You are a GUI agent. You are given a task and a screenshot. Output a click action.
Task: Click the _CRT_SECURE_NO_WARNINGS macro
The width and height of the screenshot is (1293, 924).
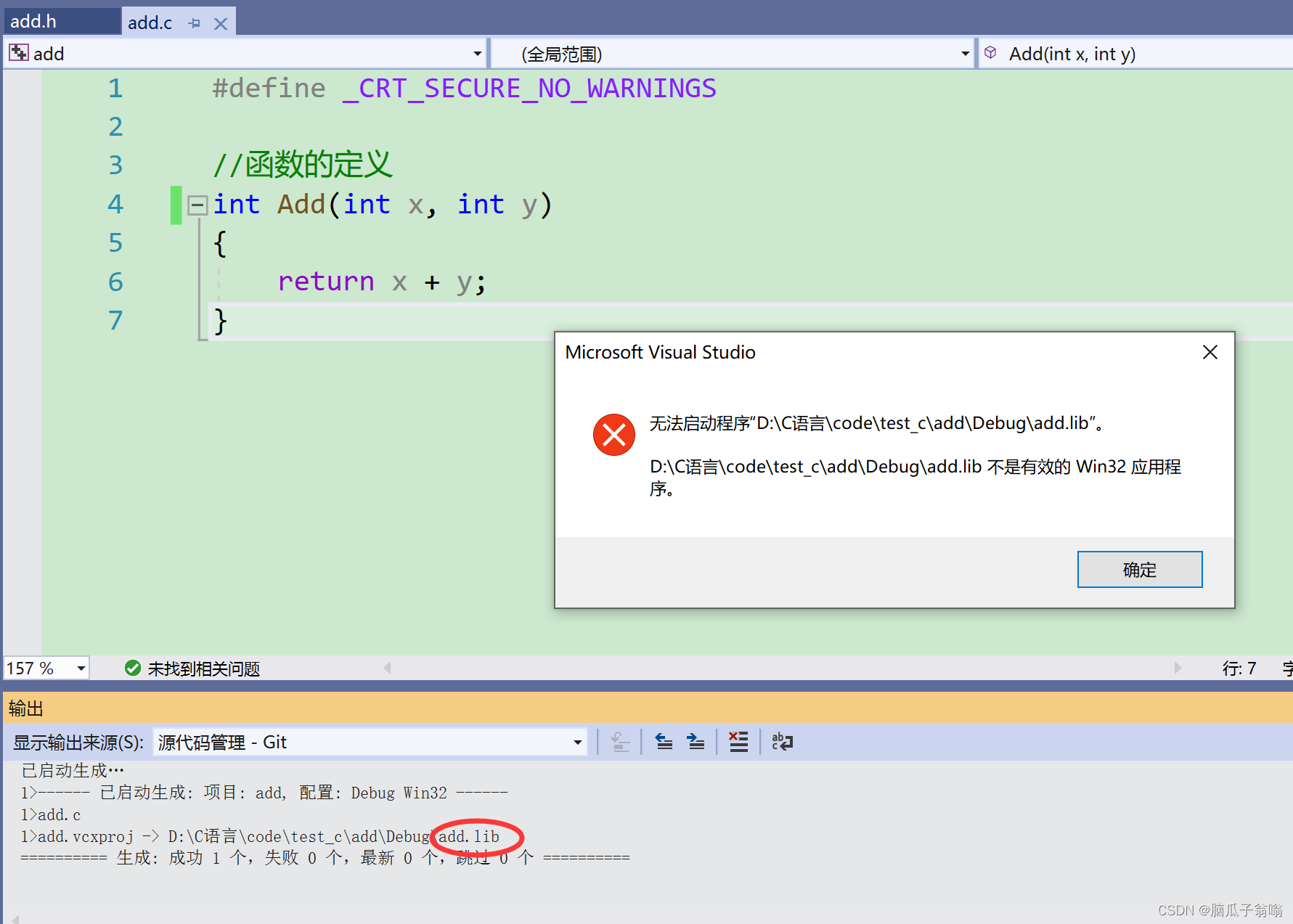[529, 89]
